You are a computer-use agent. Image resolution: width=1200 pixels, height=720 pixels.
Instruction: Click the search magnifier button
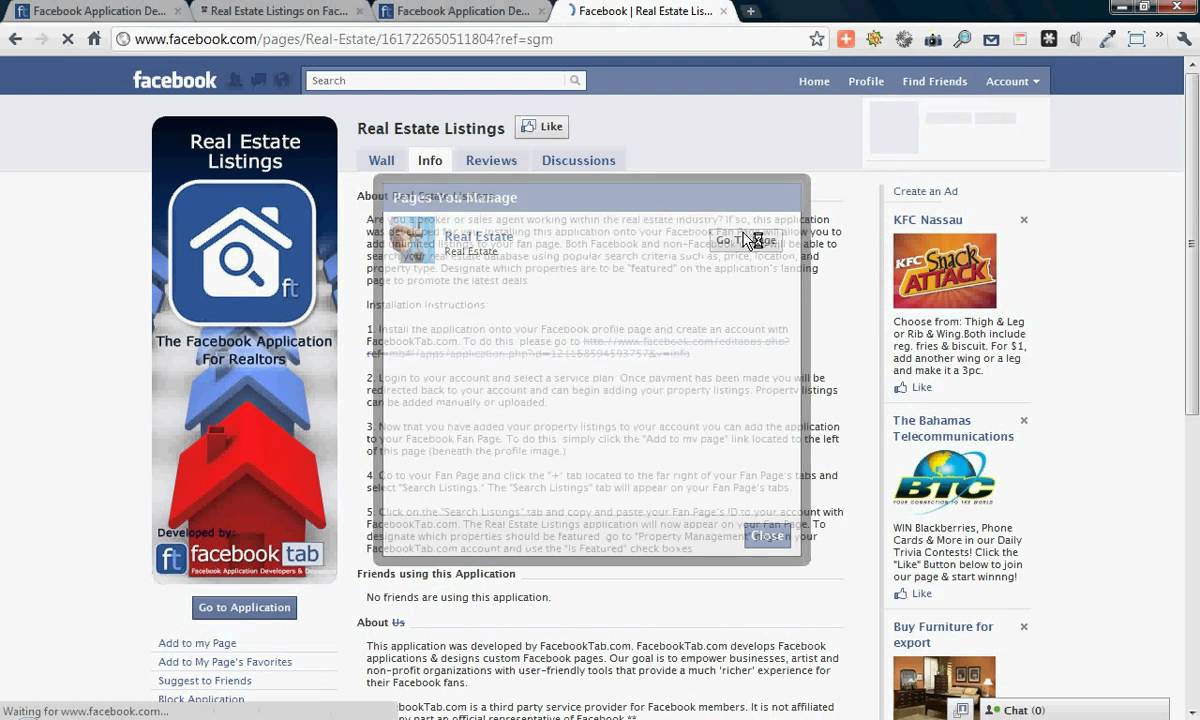point(575,80)
